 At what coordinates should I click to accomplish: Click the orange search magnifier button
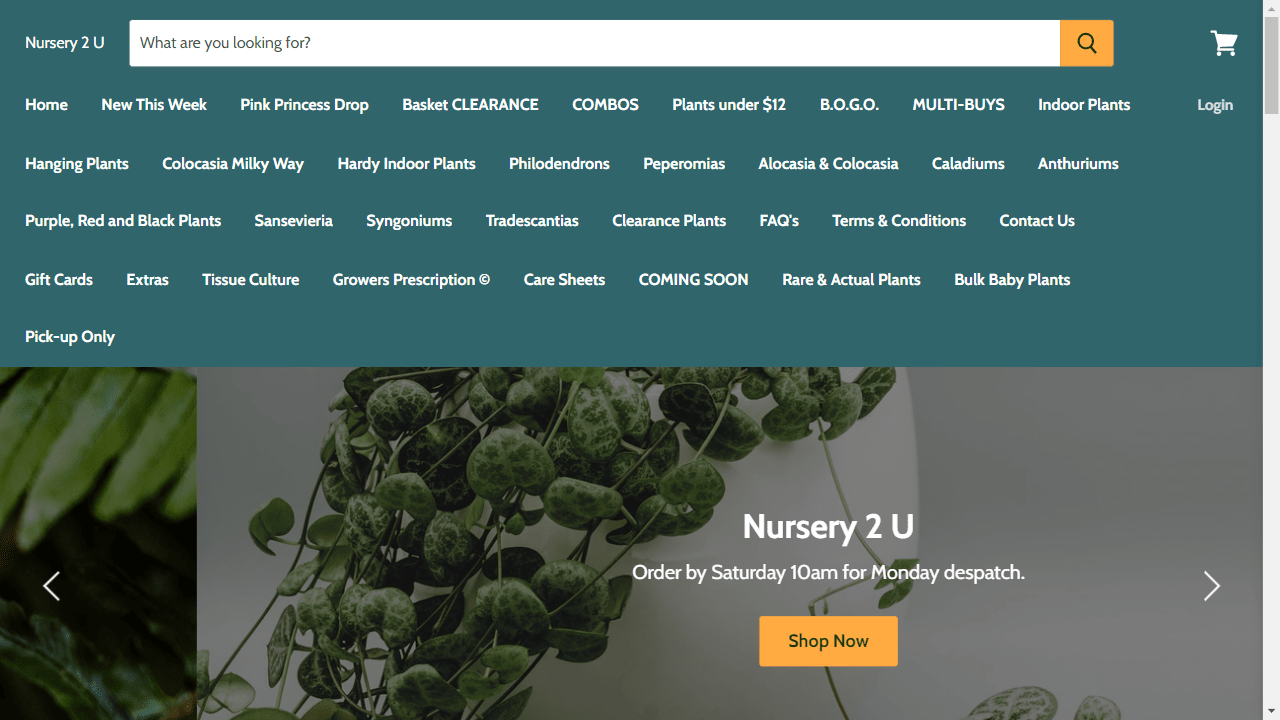[x=1086, y=43]
